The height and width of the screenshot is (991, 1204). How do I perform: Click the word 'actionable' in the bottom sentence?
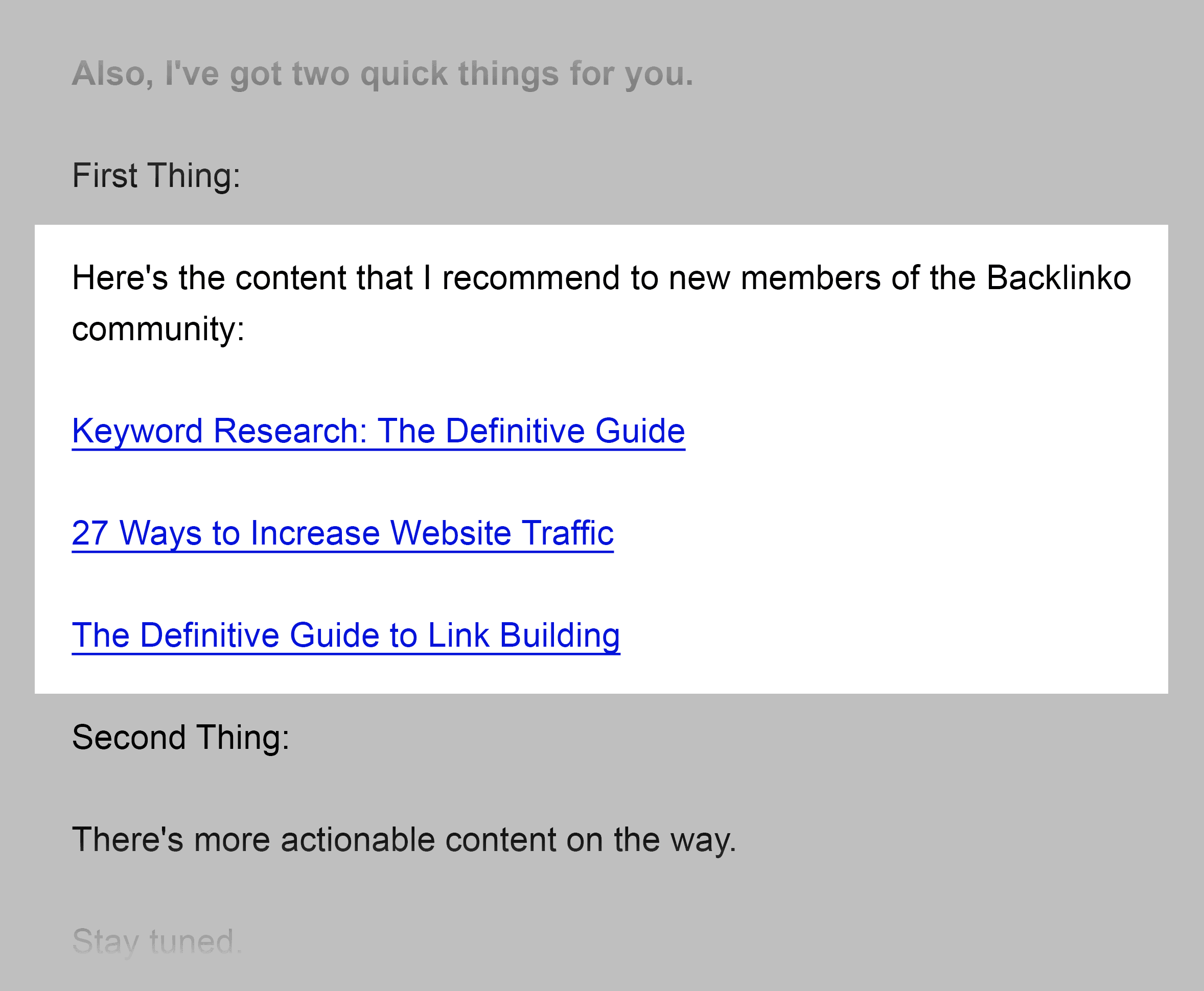click(357, 840)
